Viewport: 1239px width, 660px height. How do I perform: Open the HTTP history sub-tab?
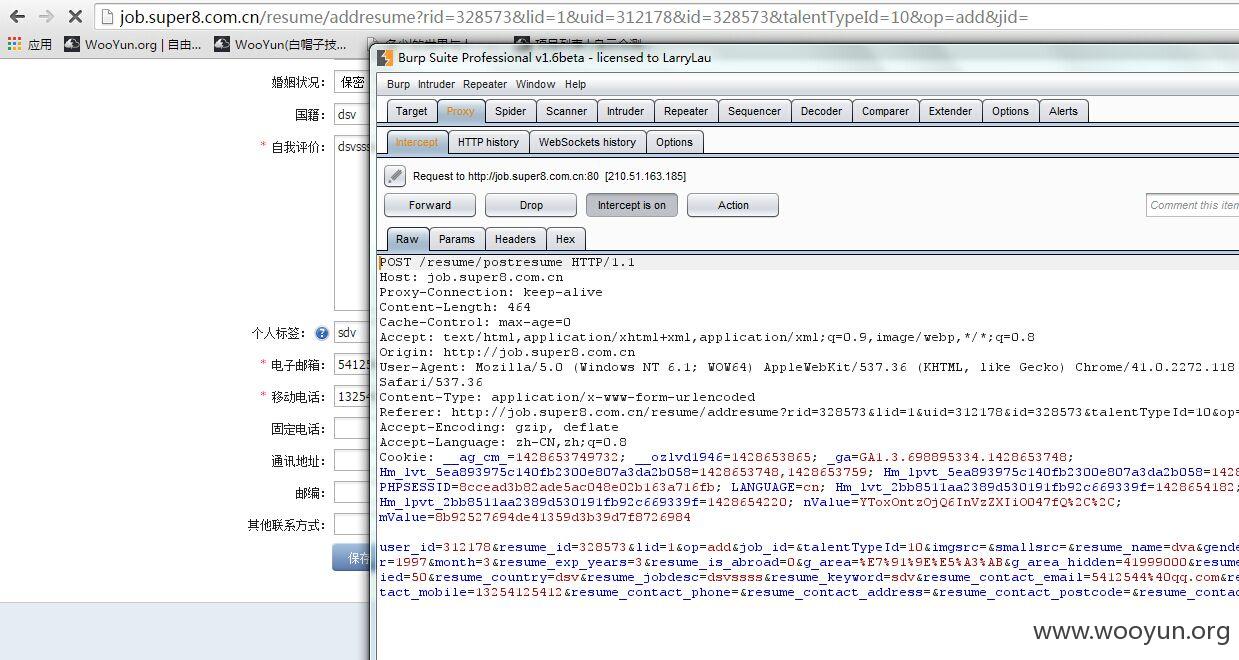coord(488,142)
